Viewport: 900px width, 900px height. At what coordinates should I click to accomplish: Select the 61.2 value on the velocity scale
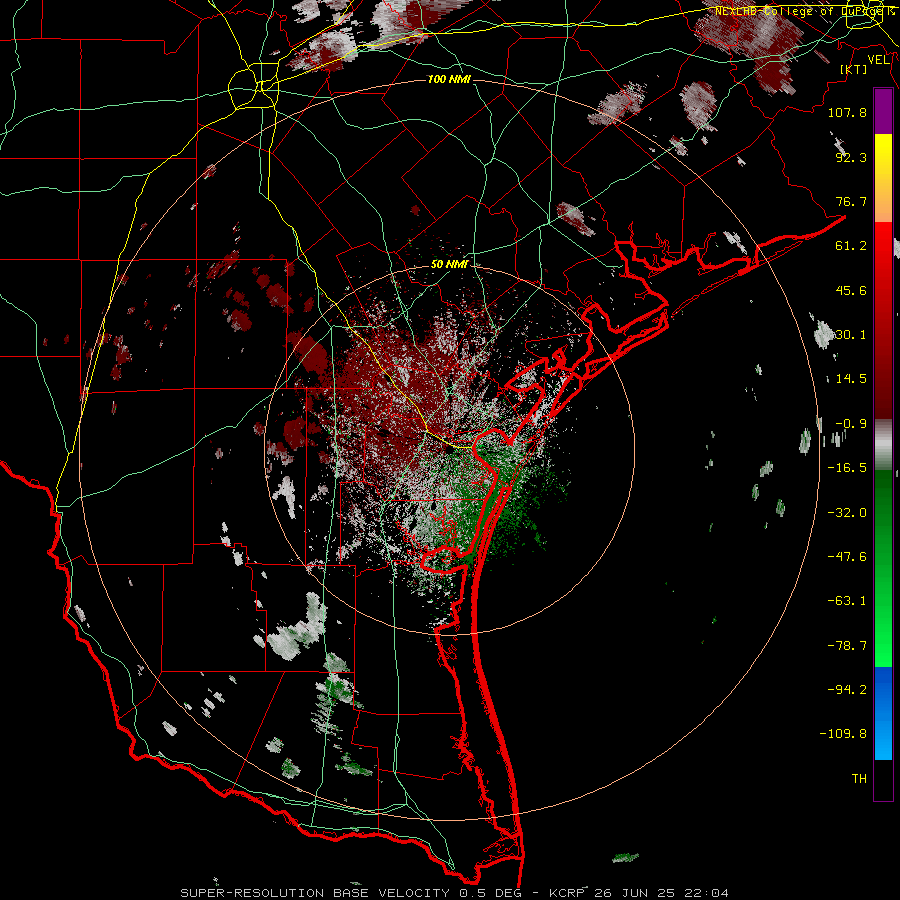pyautogui.click(x=851, y=246)
